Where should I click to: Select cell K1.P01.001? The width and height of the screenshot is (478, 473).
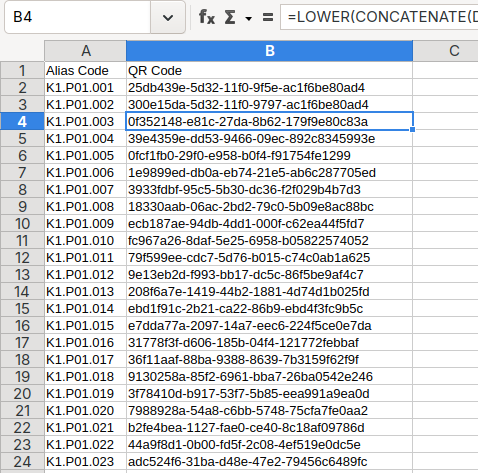tap(86, 88)
